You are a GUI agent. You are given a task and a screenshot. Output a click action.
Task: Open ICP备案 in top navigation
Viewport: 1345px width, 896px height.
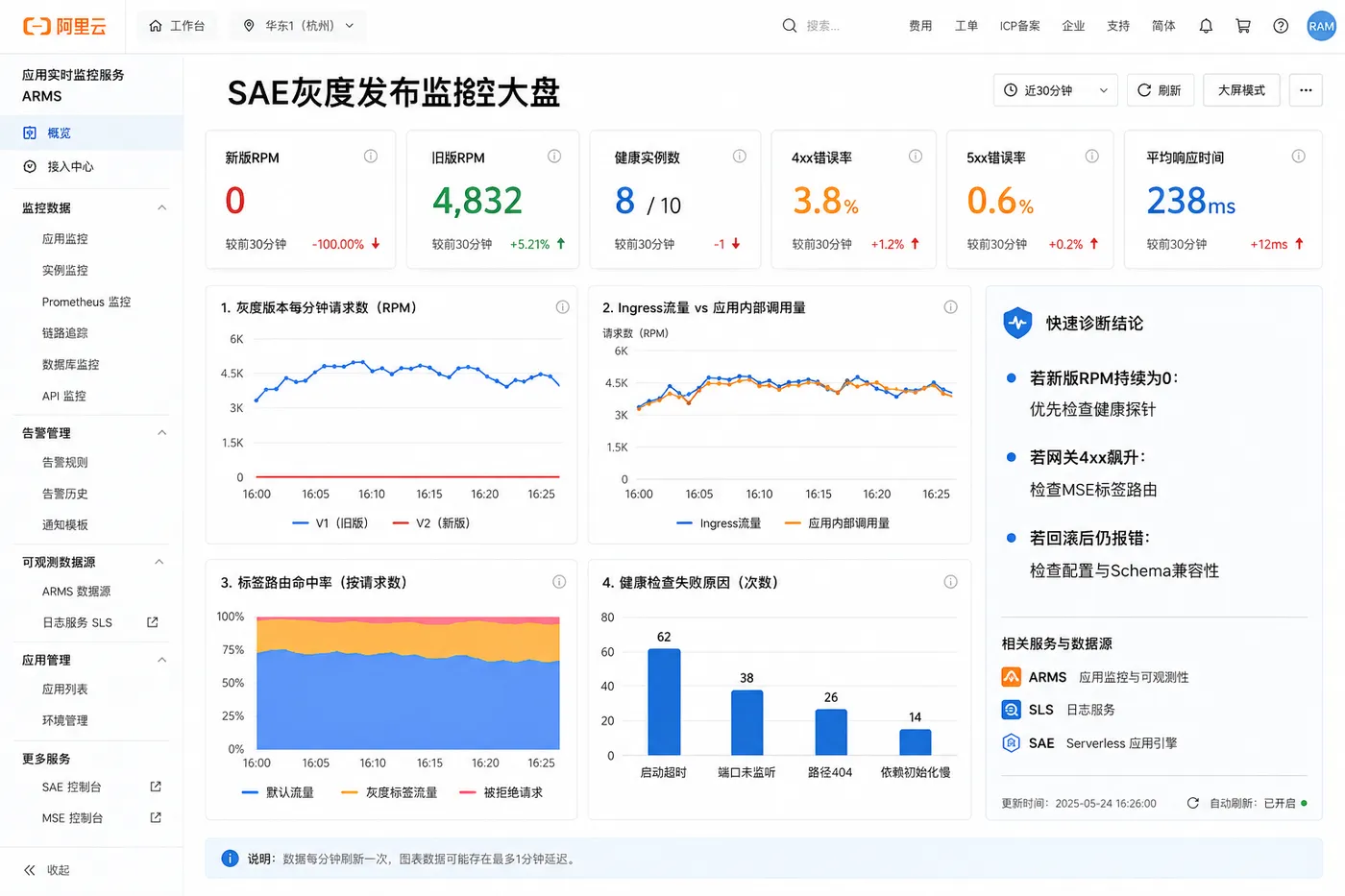1019,26
